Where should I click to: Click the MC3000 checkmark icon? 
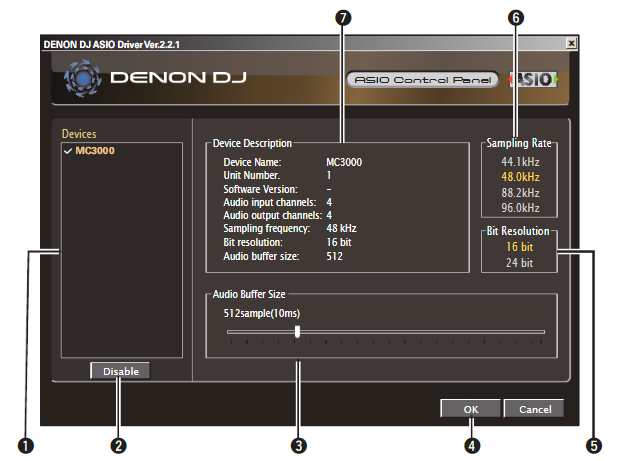68,151
